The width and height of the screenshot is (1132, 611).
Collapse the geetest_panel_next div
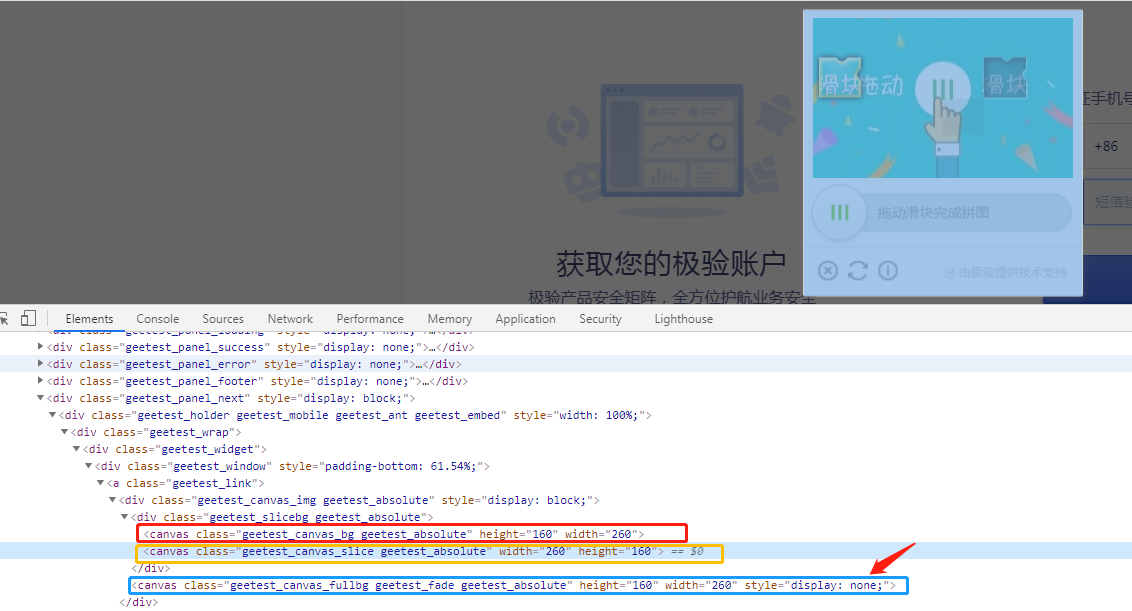click(x=41, y=398)
